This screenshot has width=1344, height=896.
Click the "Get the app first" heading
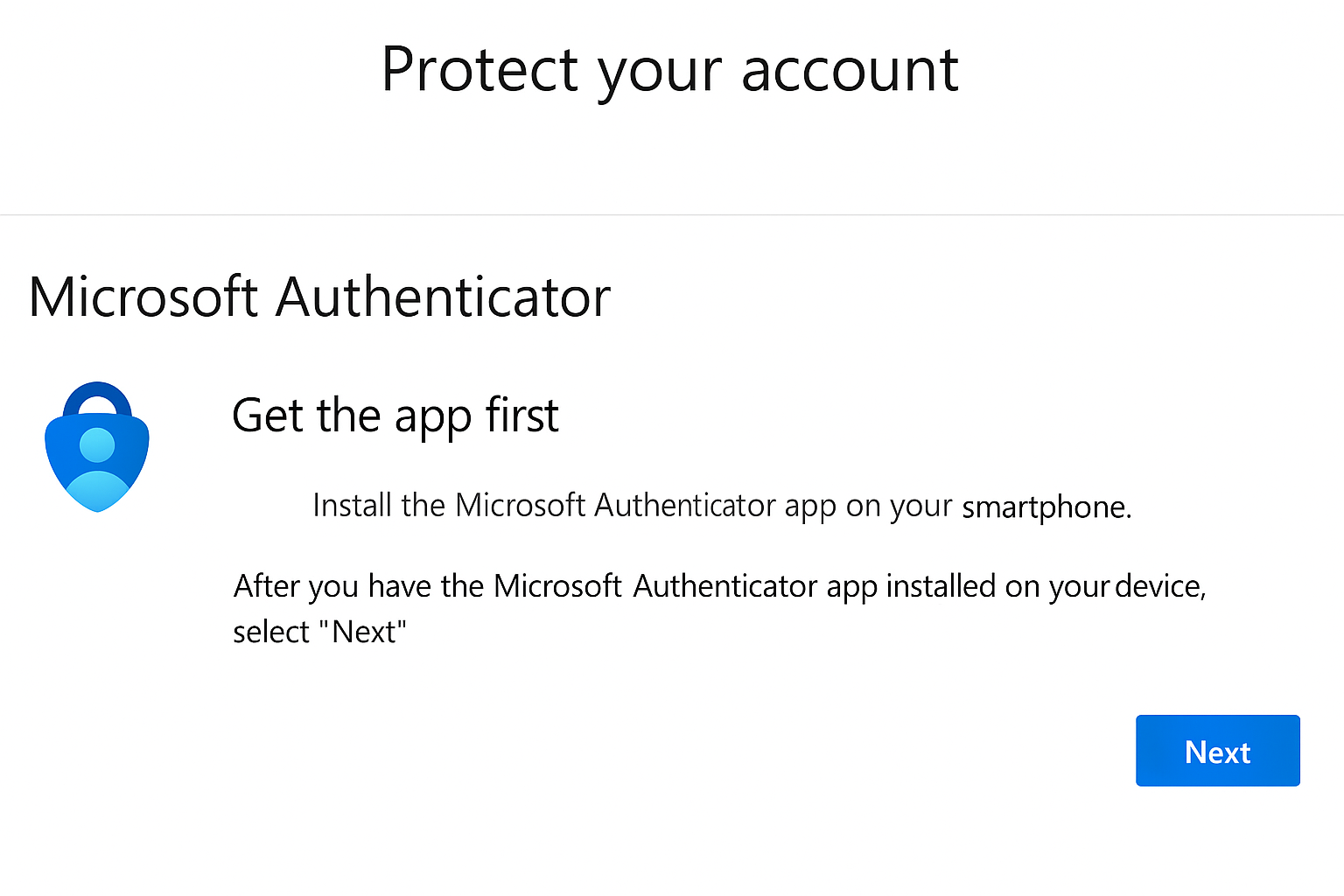(395, 416)
